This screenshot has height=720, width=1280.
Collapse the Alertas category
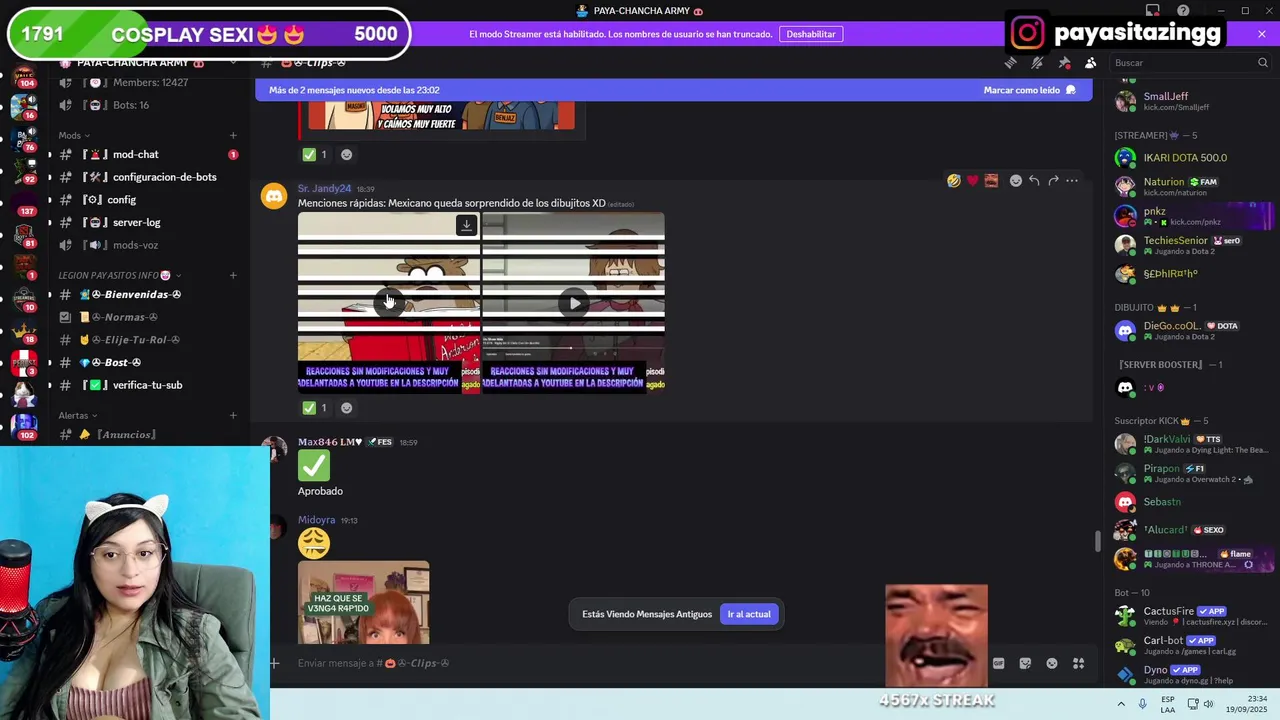[78, 415]
